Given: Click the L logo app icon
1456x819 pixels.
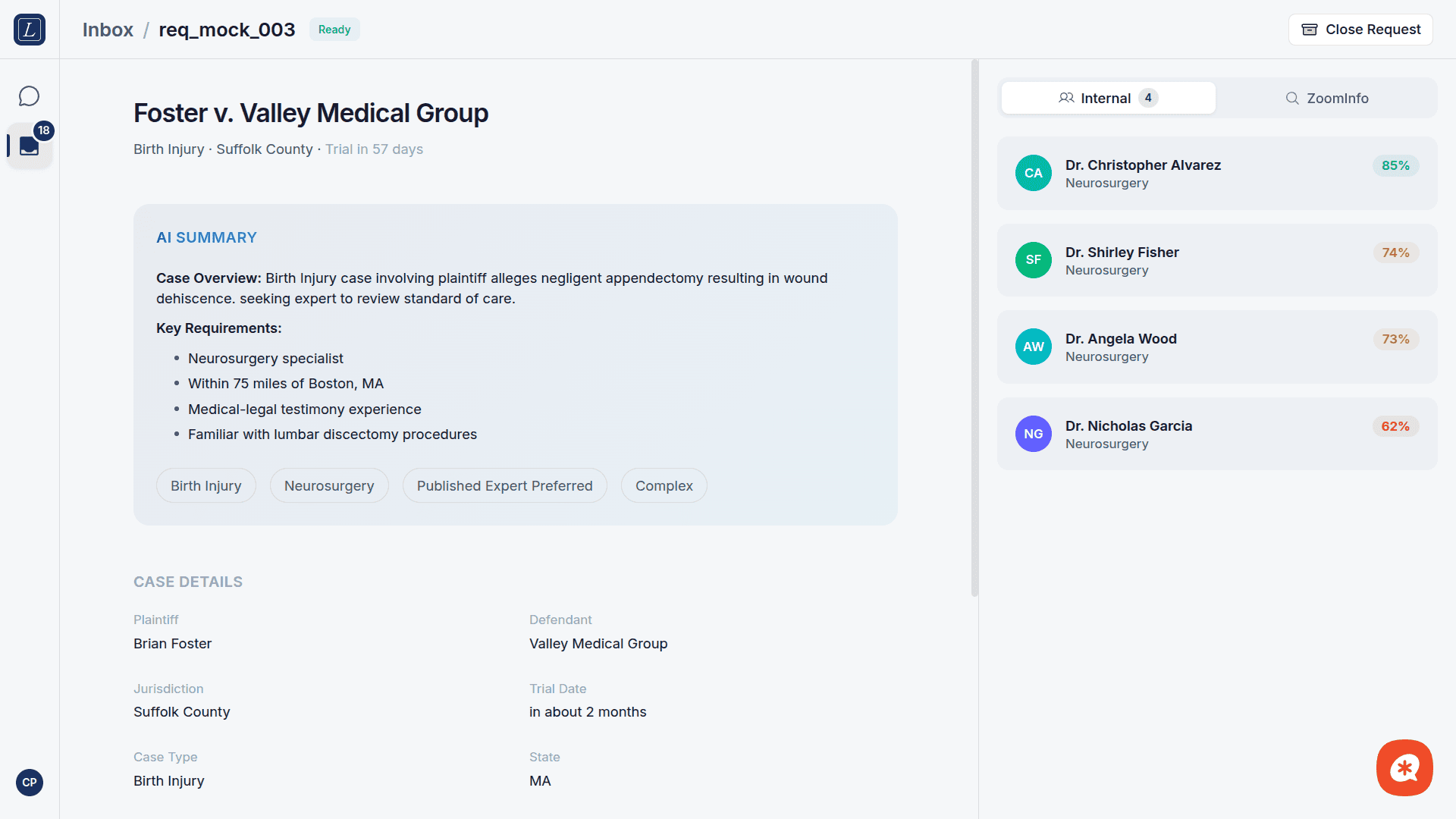Looking at the screenshot, I should pyautogui.click(x=30, y=30).
